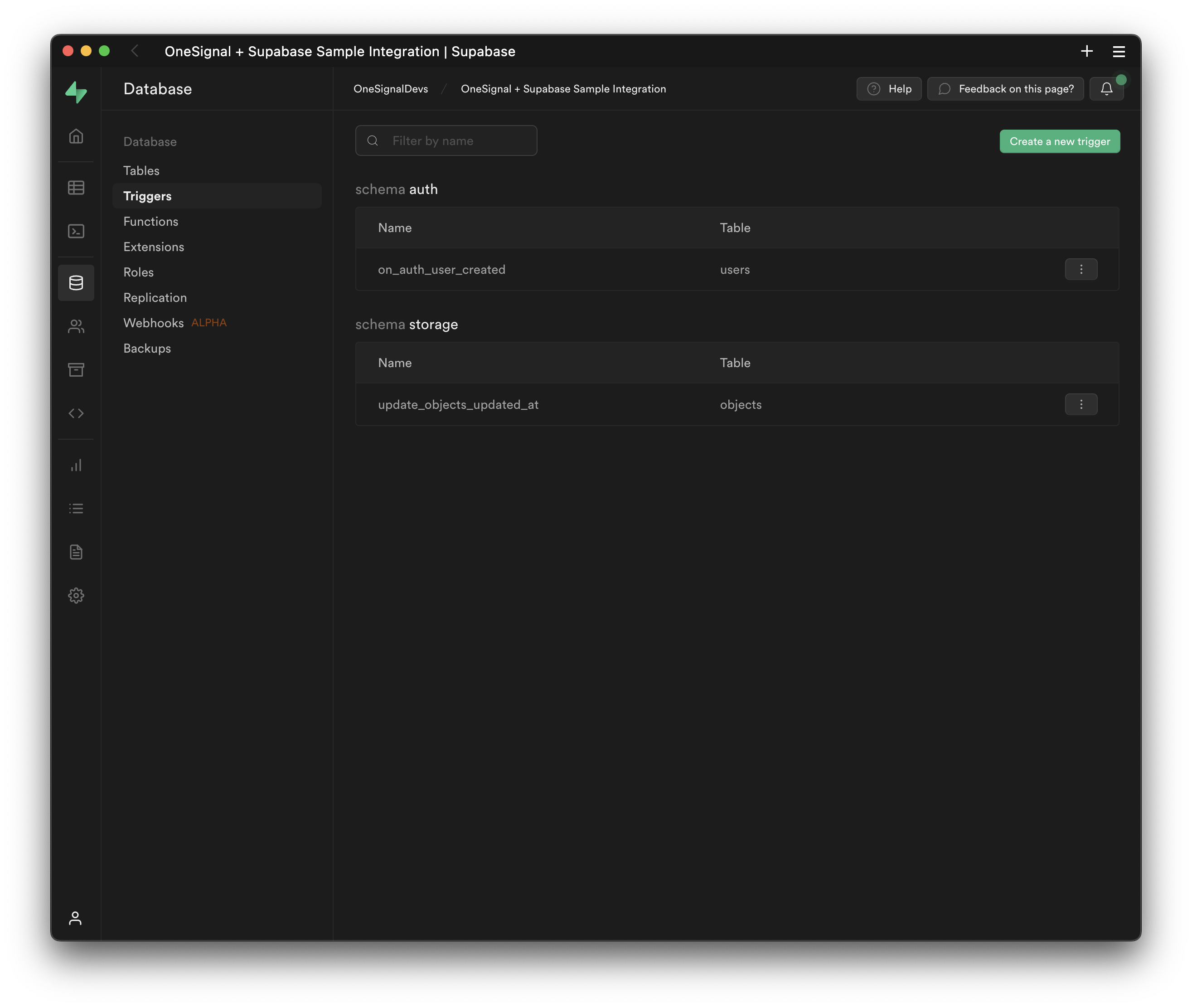Click the account profile icon at bottom
Viewport: 1192px width, 1008px height.
[x=75, y=918]
